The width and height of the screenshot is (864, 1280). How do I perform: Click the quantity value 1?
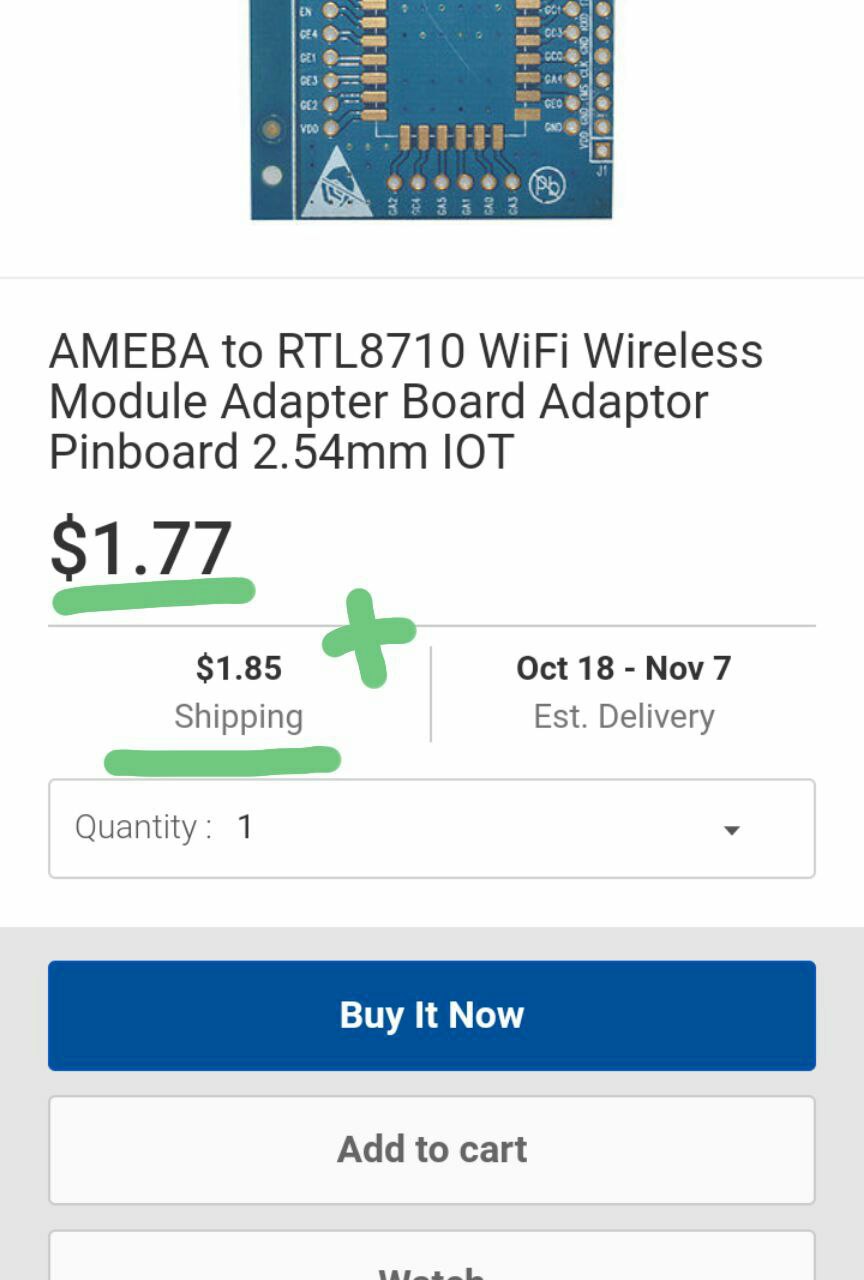click(245, 828)
